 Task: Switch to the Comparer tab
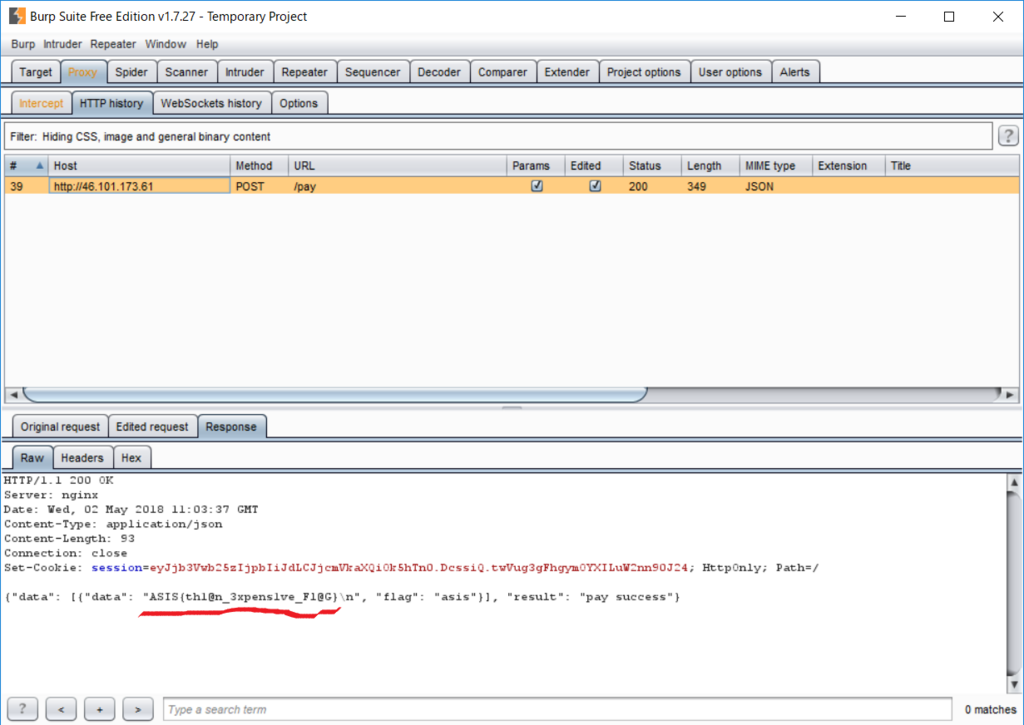tap(502, 72)
